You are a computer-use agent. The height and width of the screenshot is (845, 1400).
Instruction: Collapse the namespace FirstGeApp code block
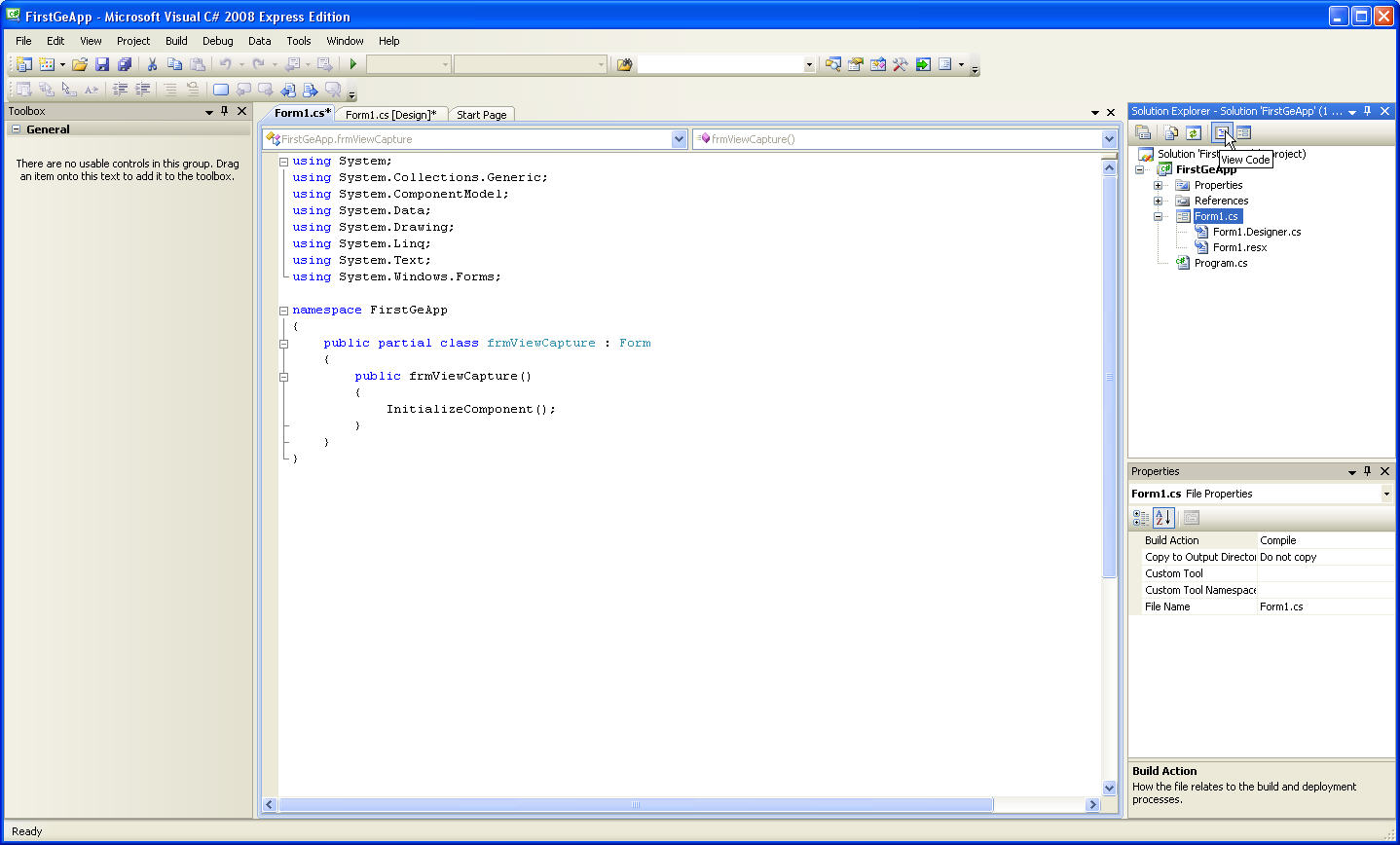click(284, 311)
